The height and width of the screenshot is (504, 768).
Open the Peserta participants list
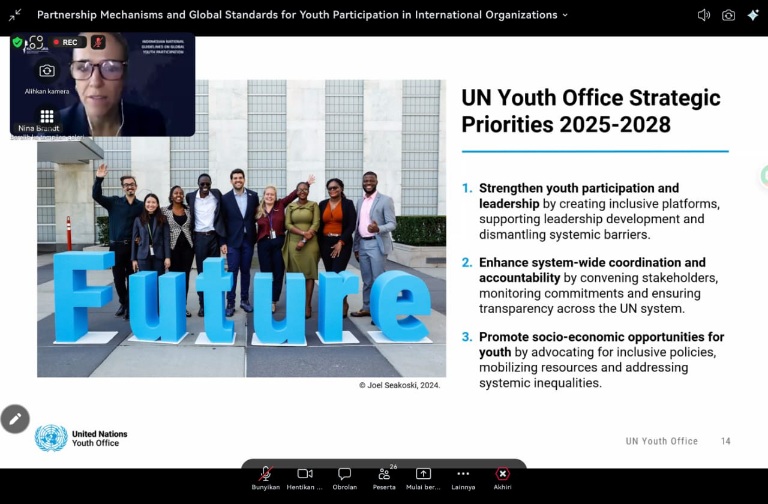tap(384, 479)
